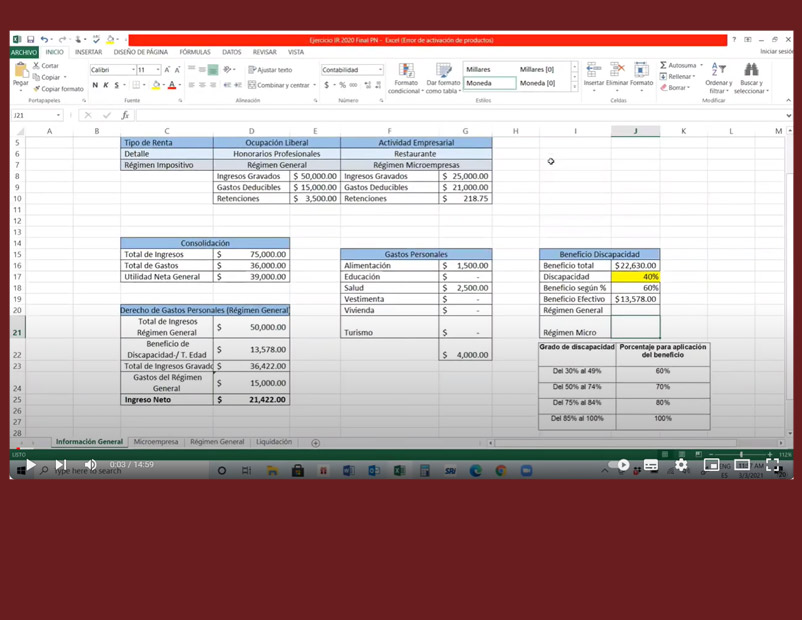
Task: Expand the Contabilidad number format dropdown
Action: tap(380, 70)
